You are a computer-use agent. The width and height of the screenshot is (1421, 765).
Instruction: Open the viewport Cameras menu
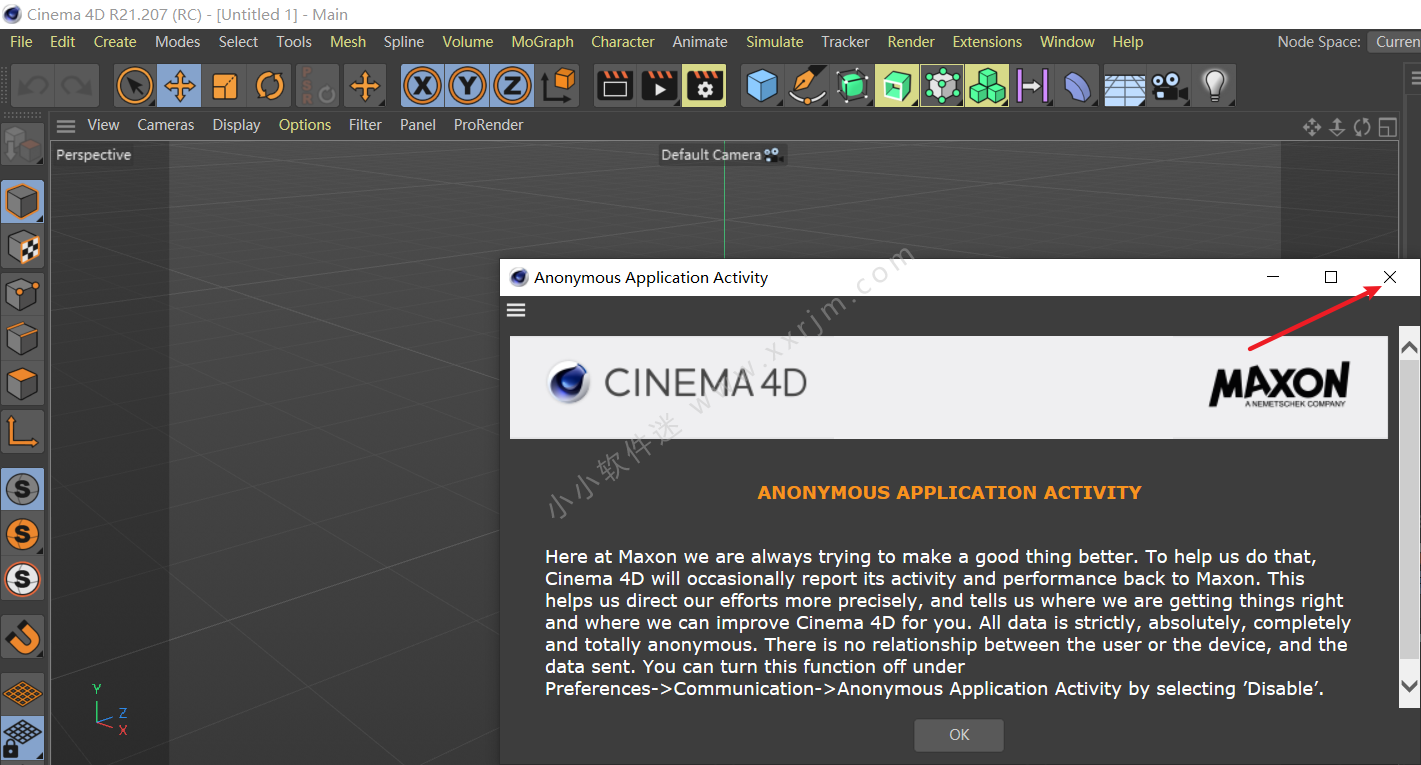(x=166, y=125)
